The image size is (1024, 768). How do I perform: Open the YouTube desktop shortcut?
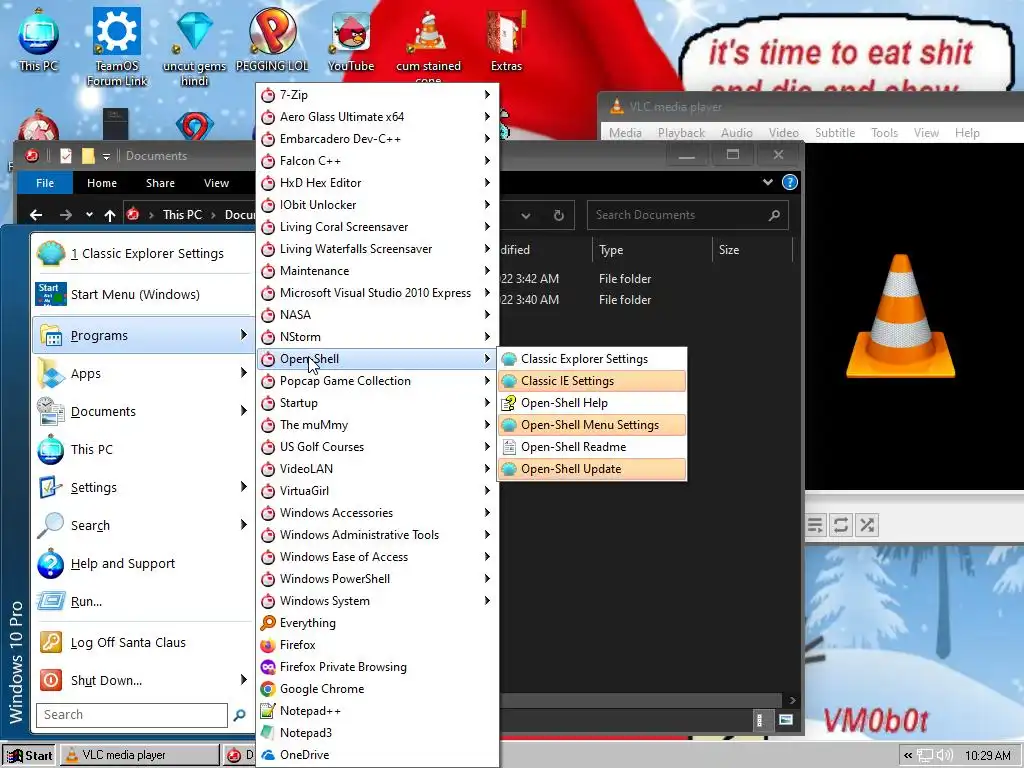click(x=351, y=39)
